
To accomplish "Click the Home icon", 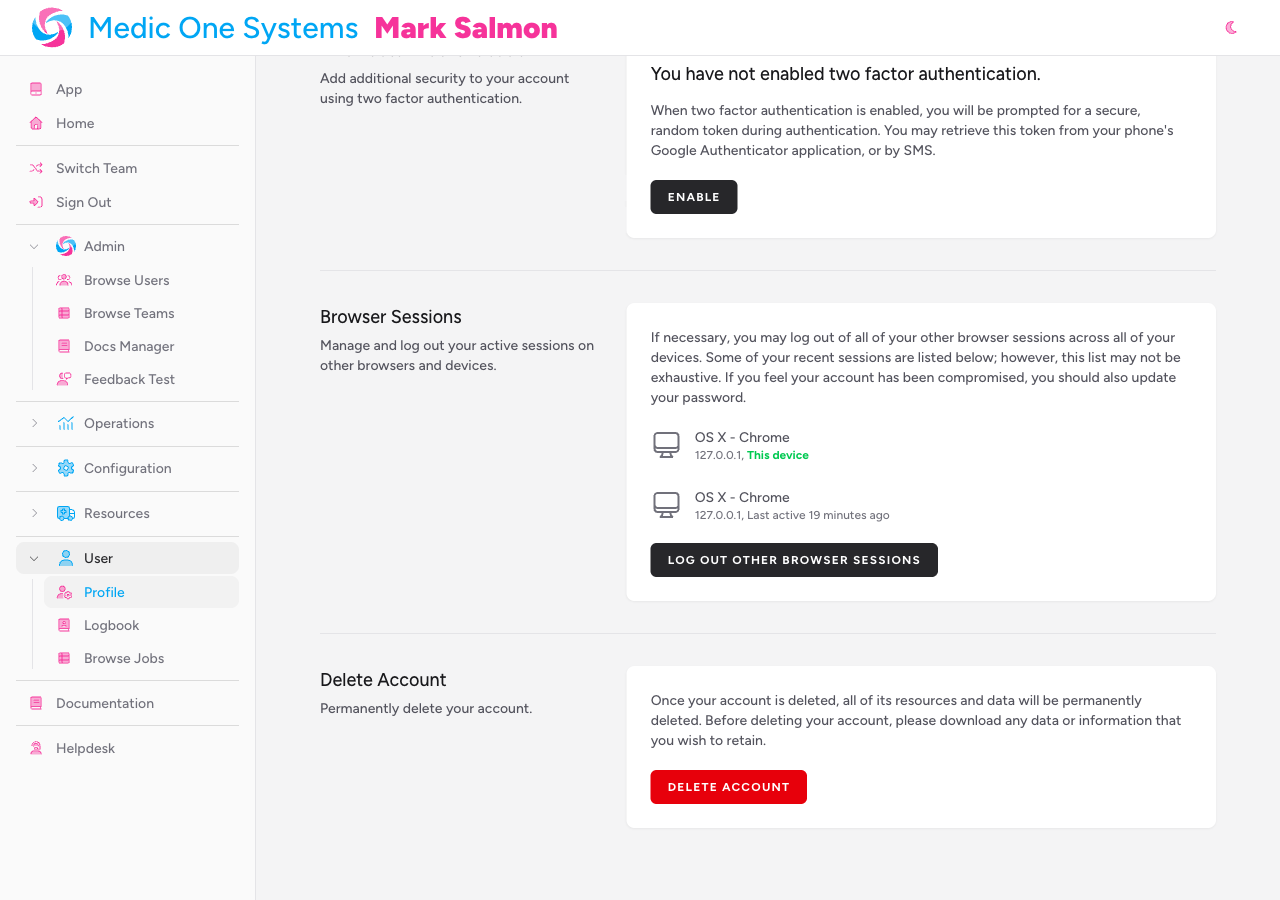I will tap(35, 123).
